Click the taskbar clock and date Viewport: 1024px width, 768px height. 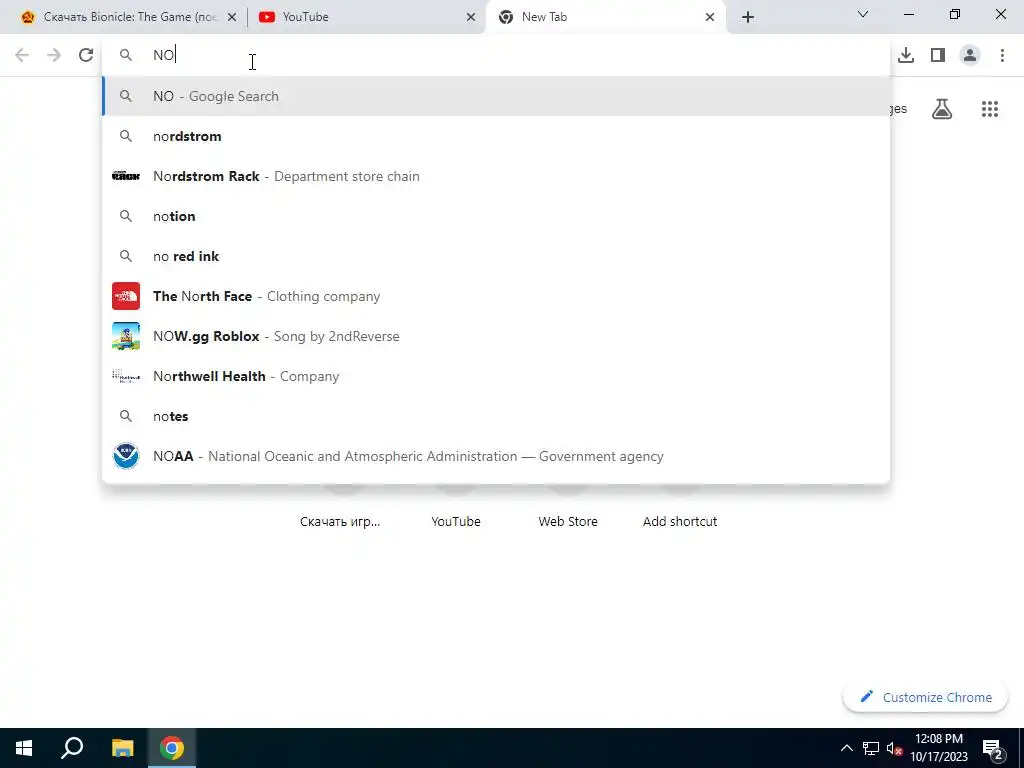click(938, 748)
